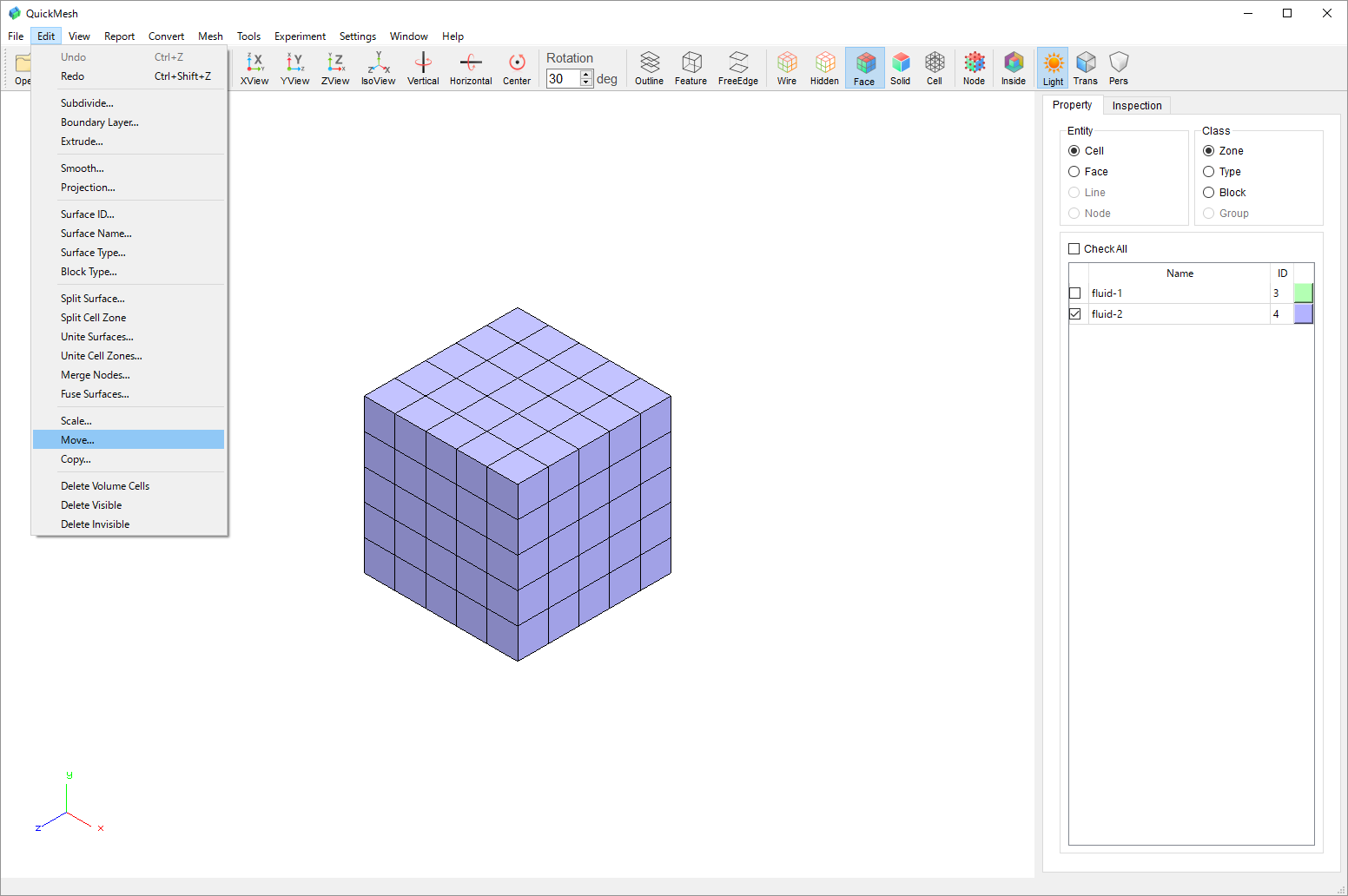
Task: Enable Solid display mode
Action: tap(901, 68)
